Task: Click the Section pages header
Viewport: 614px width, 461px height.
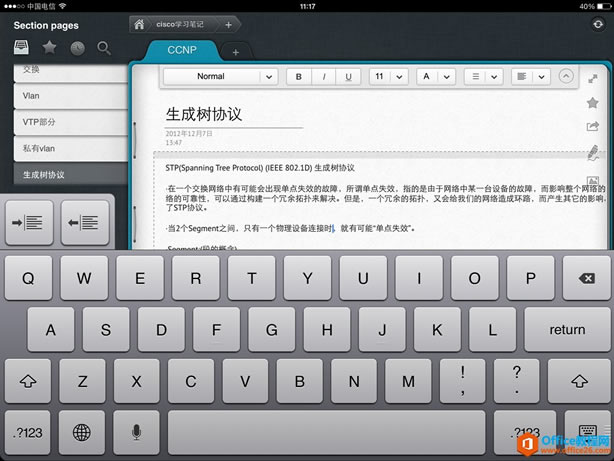Action: coord(46,25)
